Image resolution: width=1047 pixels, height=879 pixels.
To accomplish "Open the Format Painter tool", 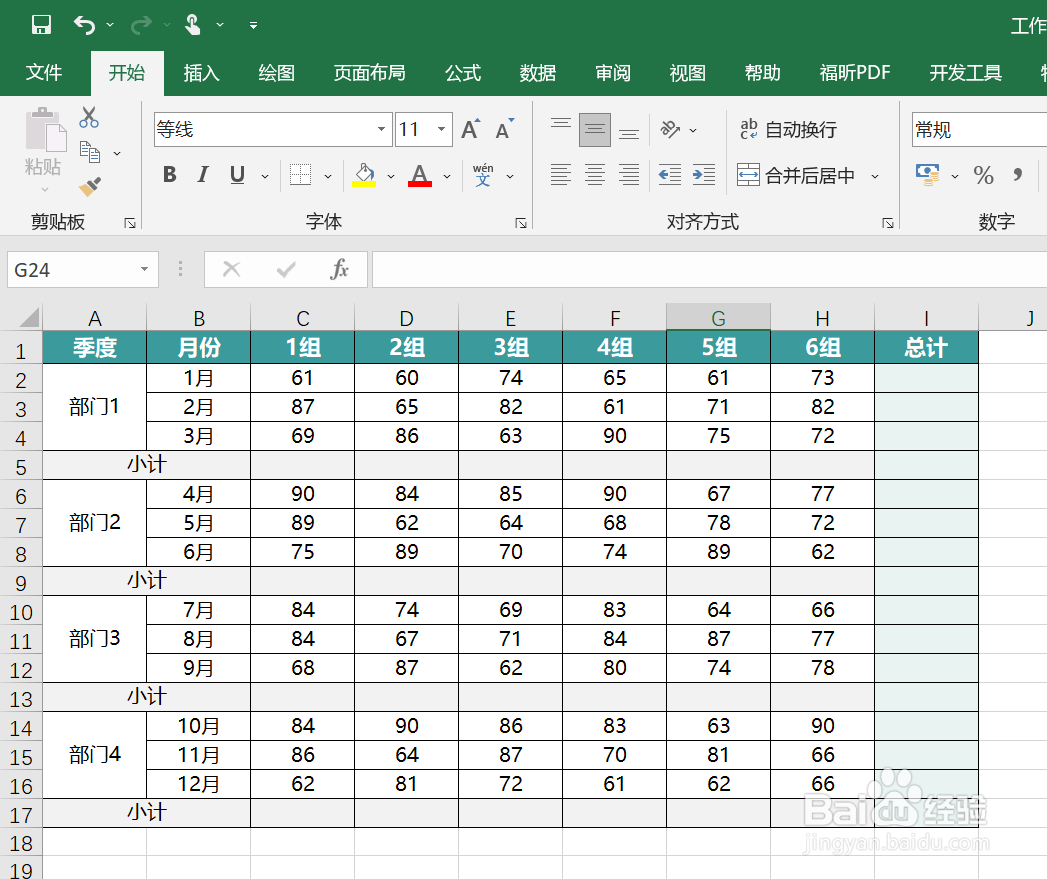I will 87,184.
